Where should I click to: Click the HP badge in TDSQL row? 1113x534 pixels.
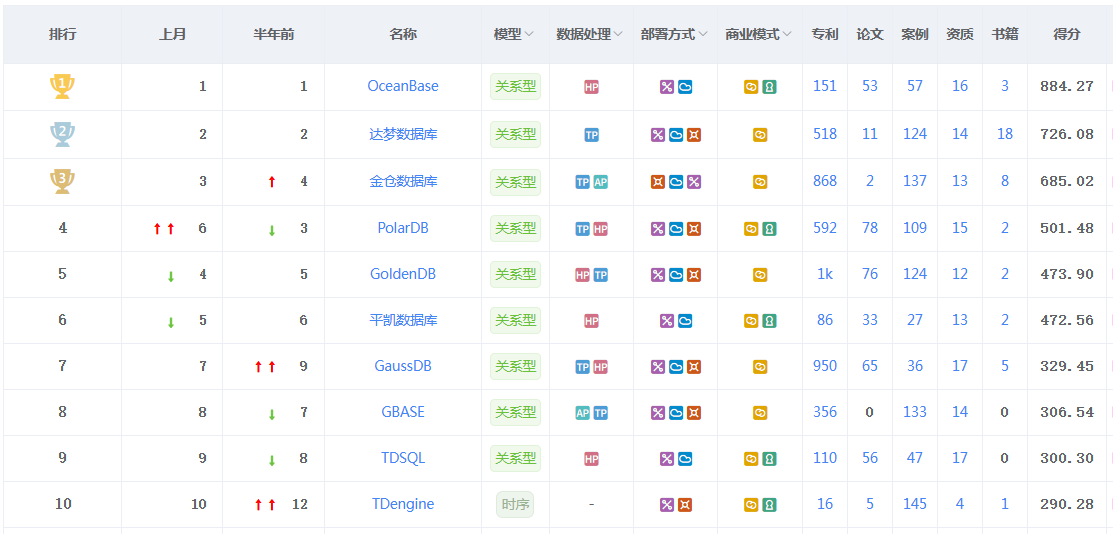point(591,459)
